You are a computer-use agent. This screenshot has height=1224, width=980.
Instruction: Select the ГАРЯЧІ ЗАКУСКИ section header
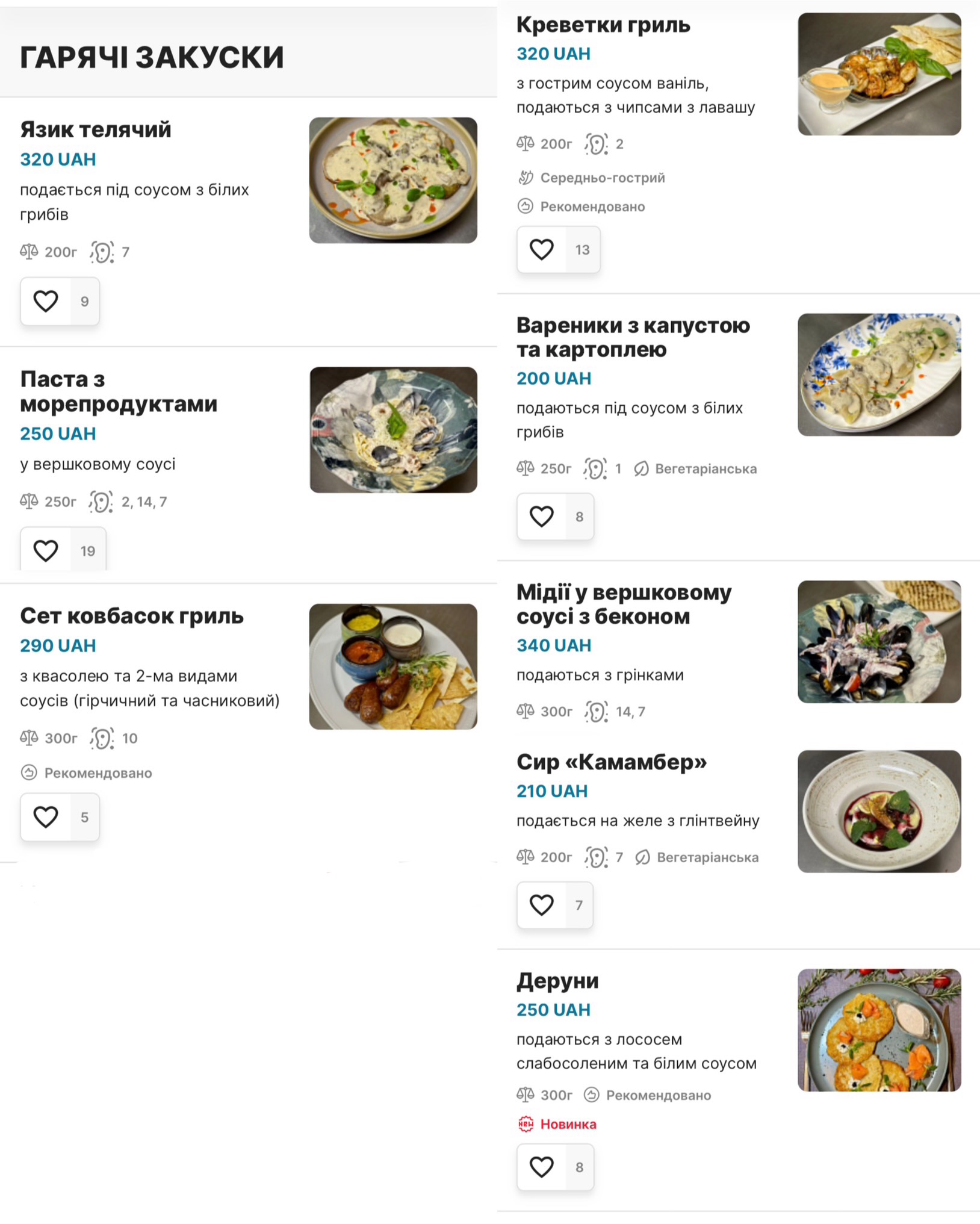(152, 58)
